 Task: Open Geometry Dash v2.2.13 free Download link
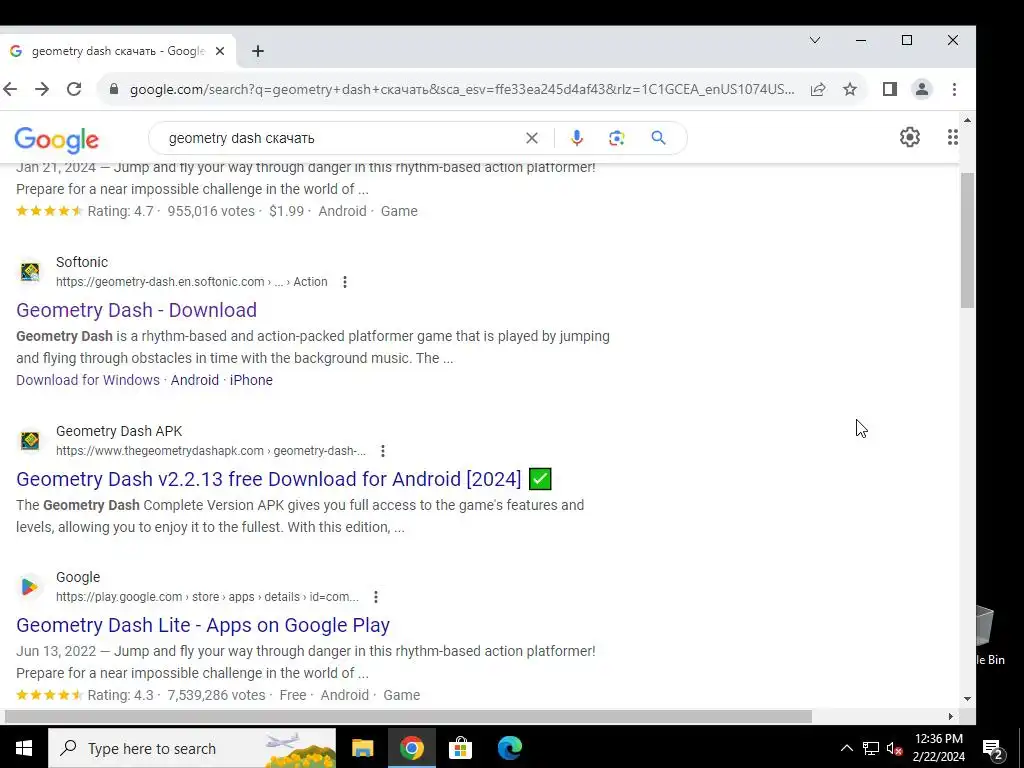click(x=284, y=479)
